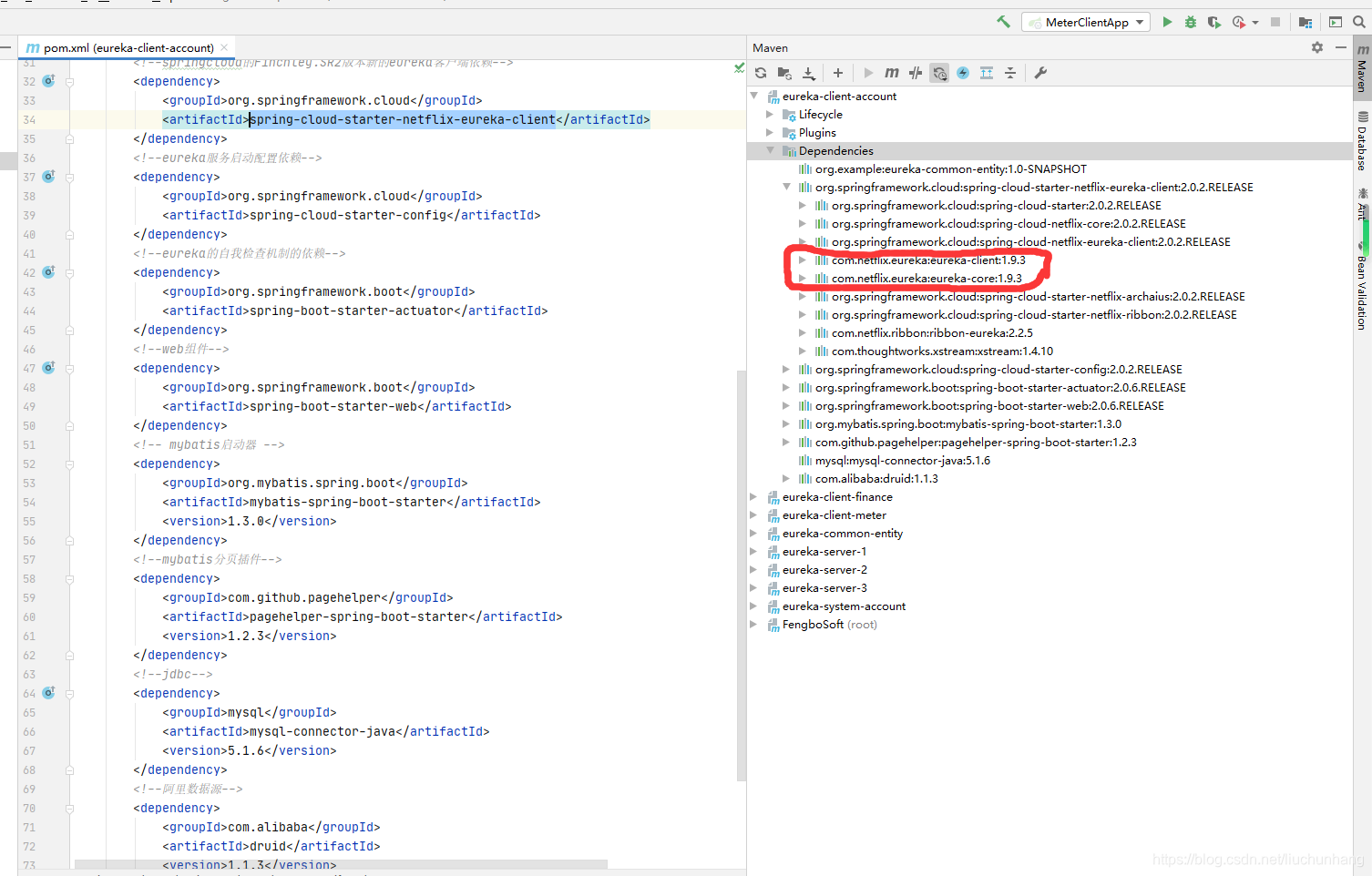Open the Database side tab
Image resolution: width=1372 pixels, height=876 pixels.
pos(1362,140)
